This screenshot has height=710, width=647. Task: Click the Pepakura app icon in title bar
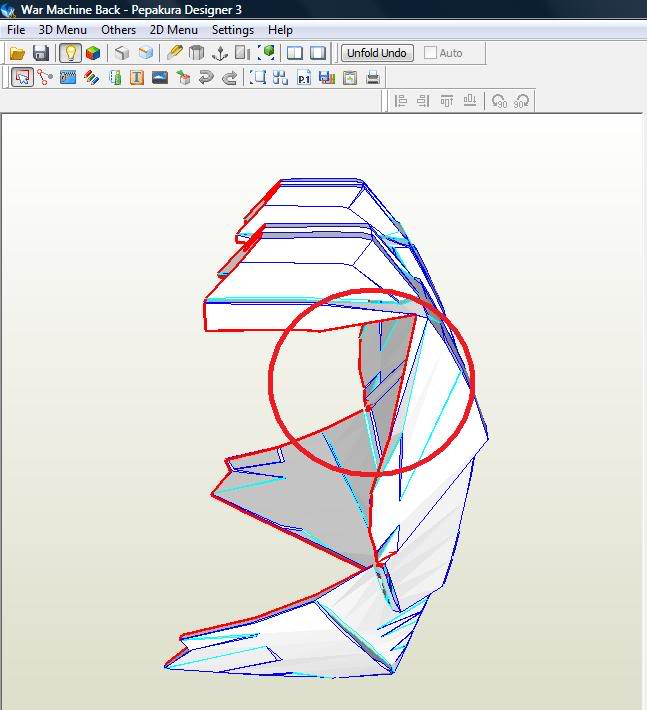9,10
